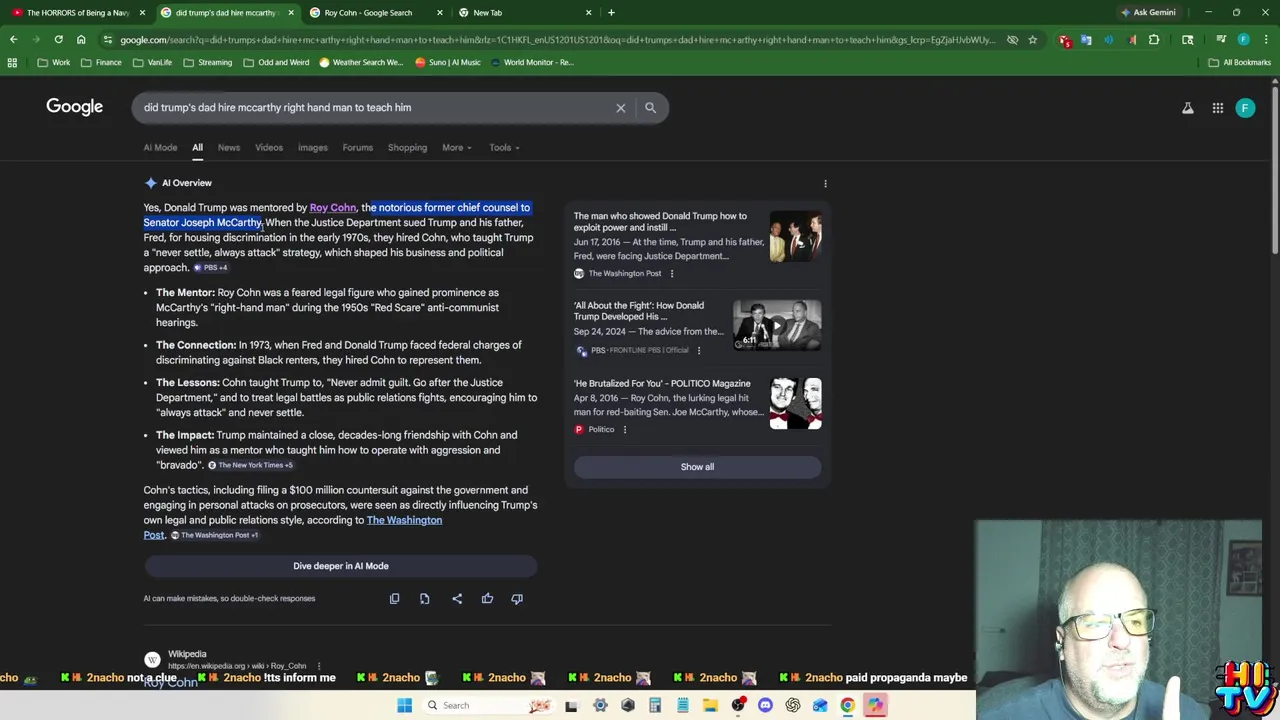Open a new browser tab with plus
This screenshot has height=720, width=1280.
pos(611,12)
